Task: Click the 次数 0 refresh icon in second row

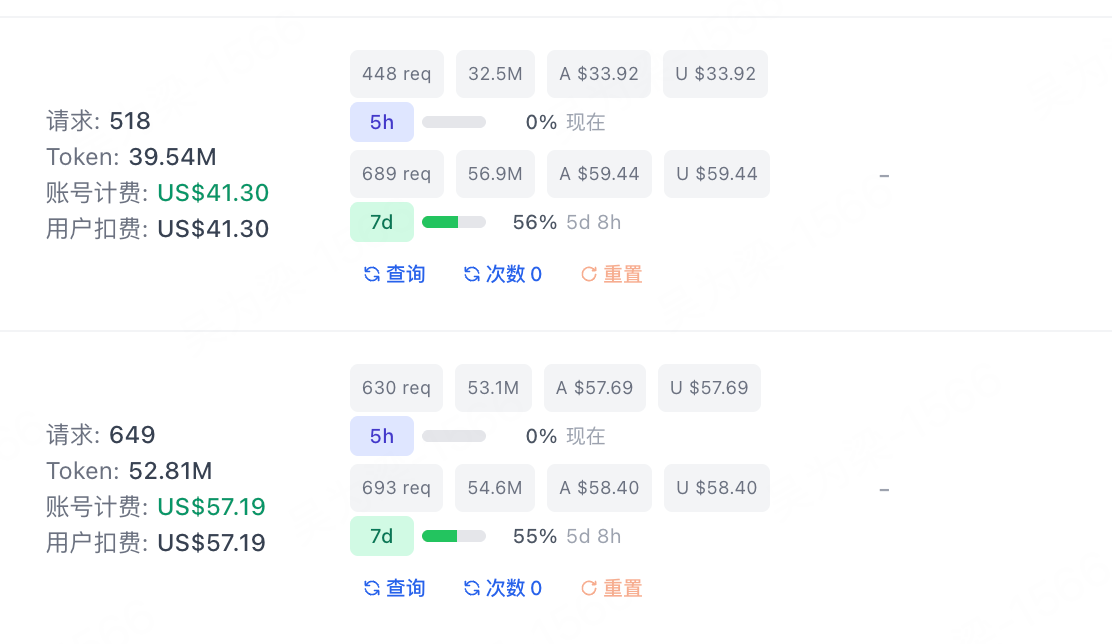Action: pyautogui.click(x=472, y=588)
